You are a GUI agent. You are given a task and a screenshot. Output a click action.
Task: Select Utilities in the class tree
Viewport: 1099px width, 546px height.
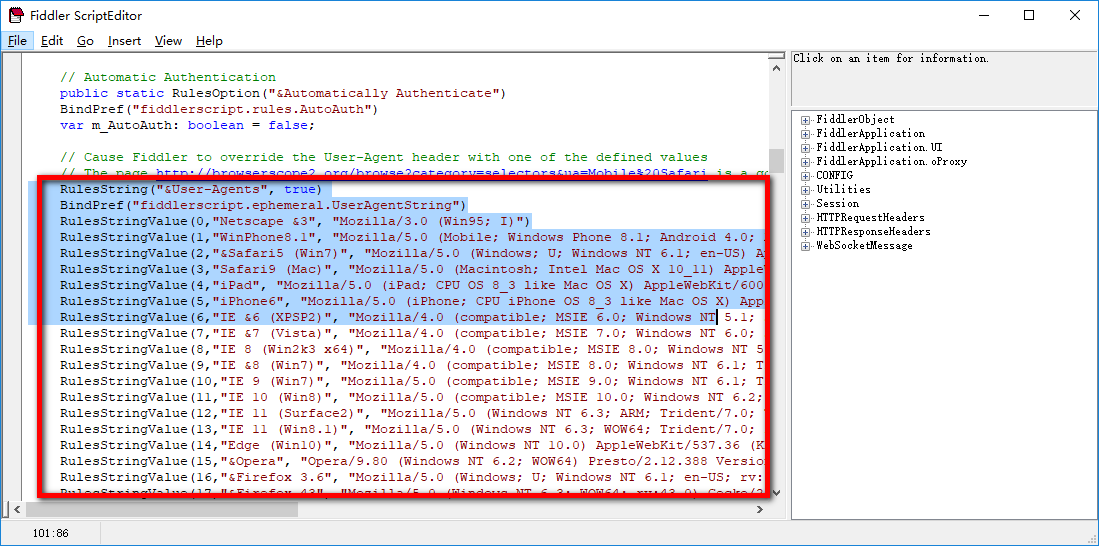click(x=843, y=190)
